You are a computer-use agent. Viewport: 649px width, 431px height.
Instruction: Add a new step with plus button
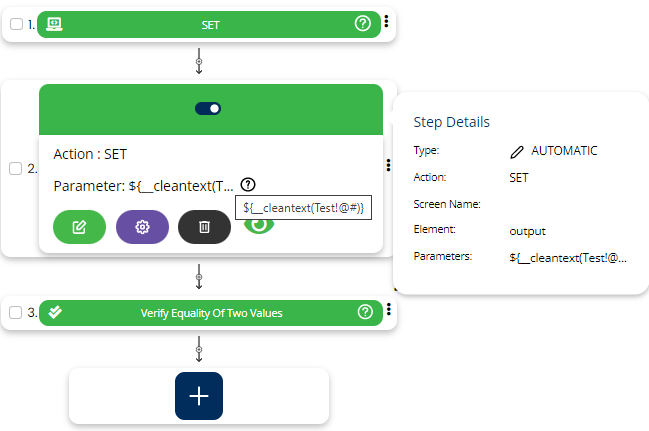click(198, 395)
